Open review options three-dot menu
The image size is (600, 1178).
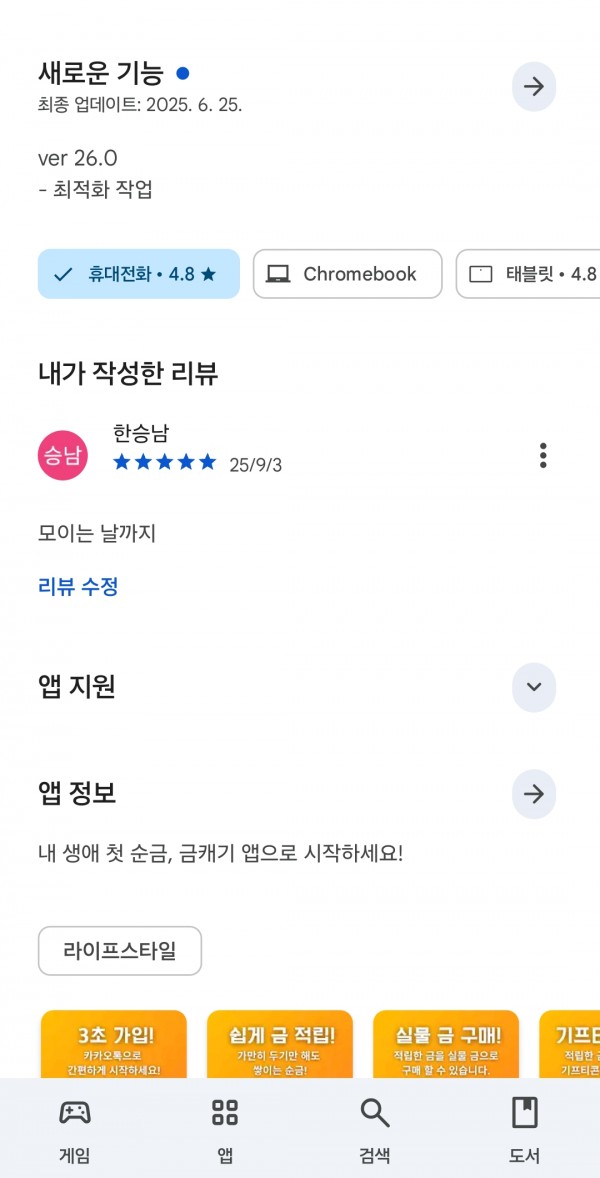543,455
